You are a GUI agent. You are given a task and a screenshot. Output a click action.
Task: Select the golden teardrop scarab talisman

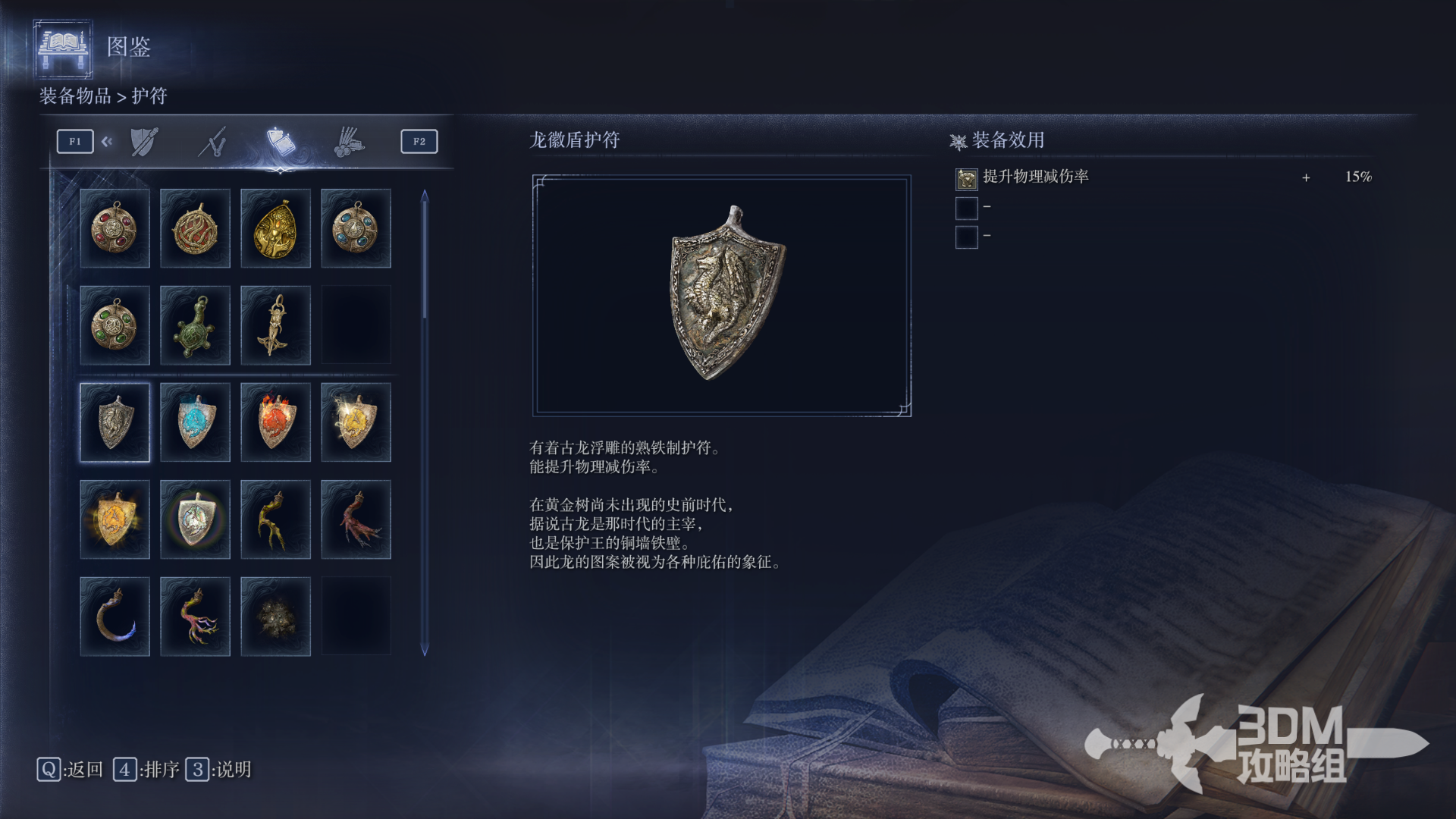point(275,228)
